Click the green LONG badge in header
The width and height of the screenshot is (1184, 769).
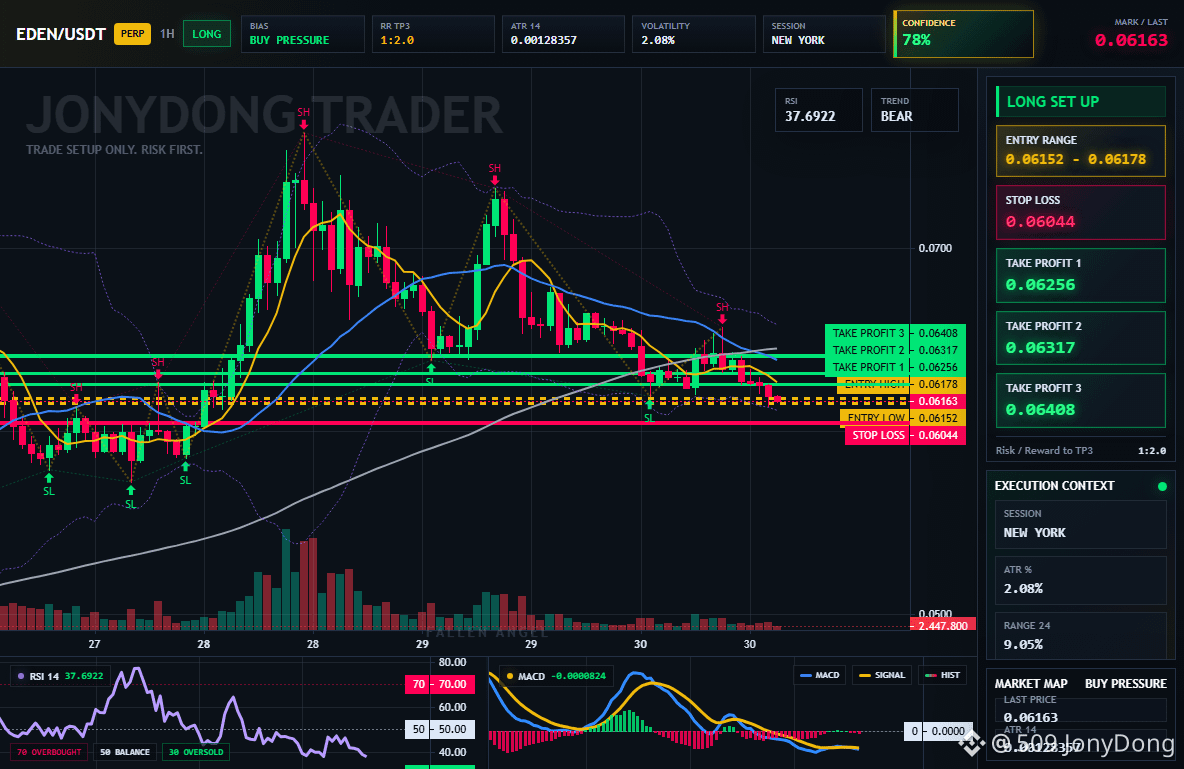tap(207, 34)
